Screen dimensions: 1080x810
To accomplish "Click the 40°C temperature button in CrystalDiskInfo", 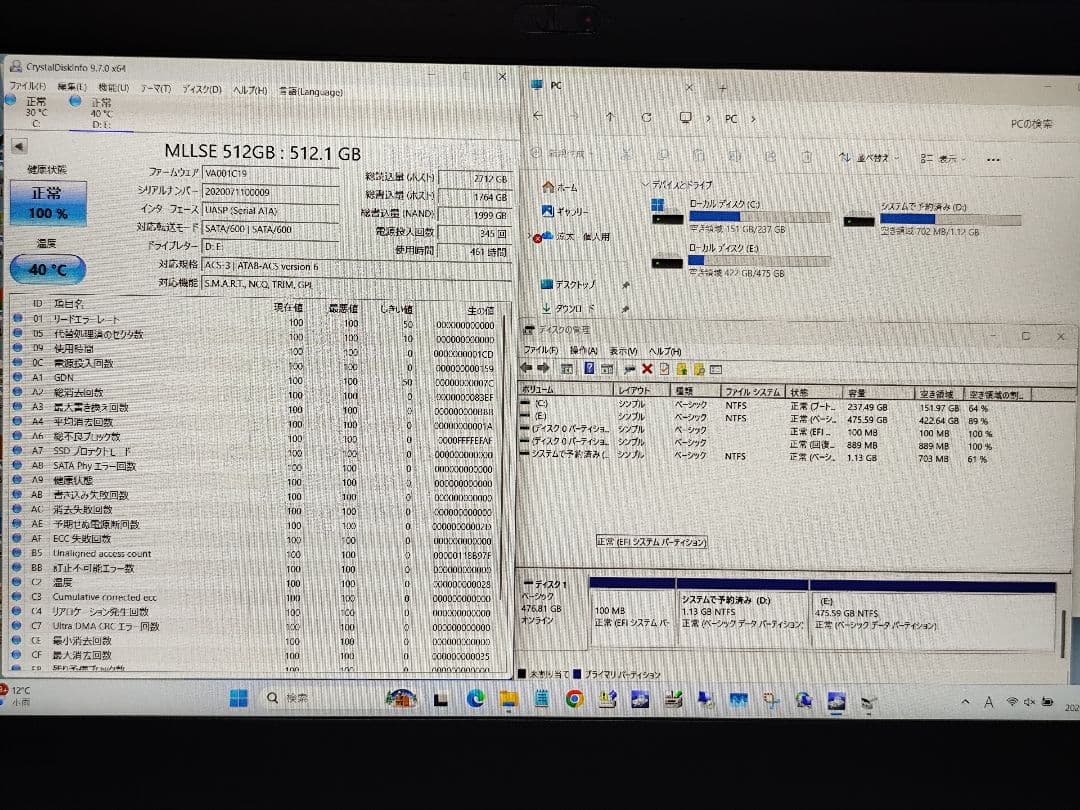I will pos(46,268).
